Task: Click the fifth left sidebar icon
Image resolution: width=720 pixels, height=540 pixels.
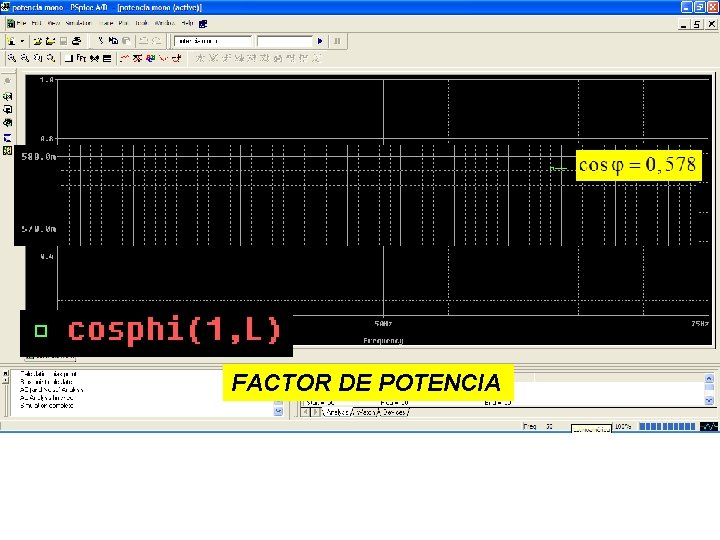Action: (x=8, y=137)
